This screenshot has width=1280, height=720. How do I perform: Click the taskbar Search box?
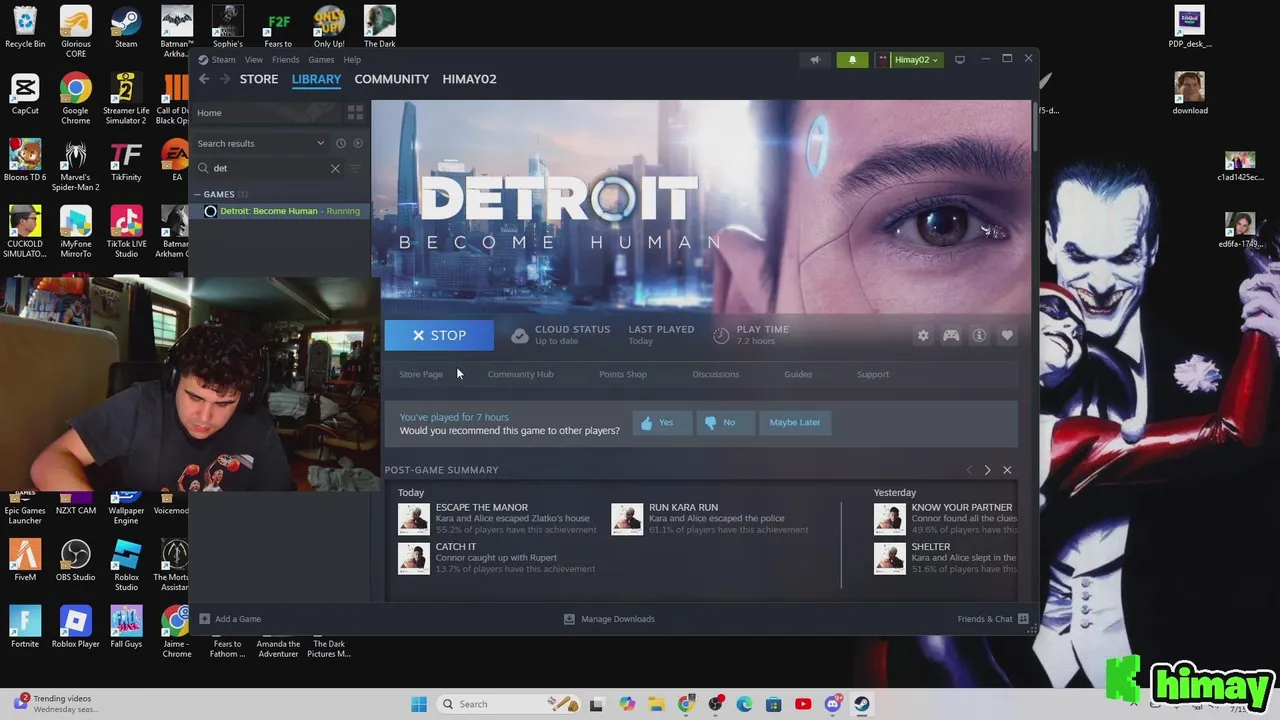pyautogui.click(x=509, y=704)
